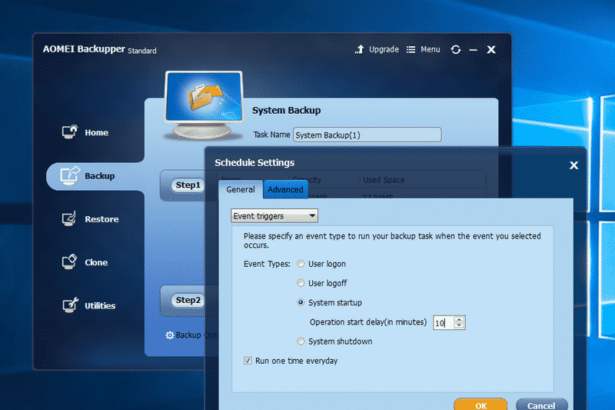
Task: Select the System shutdown radio button
Action: click(300, 341)
